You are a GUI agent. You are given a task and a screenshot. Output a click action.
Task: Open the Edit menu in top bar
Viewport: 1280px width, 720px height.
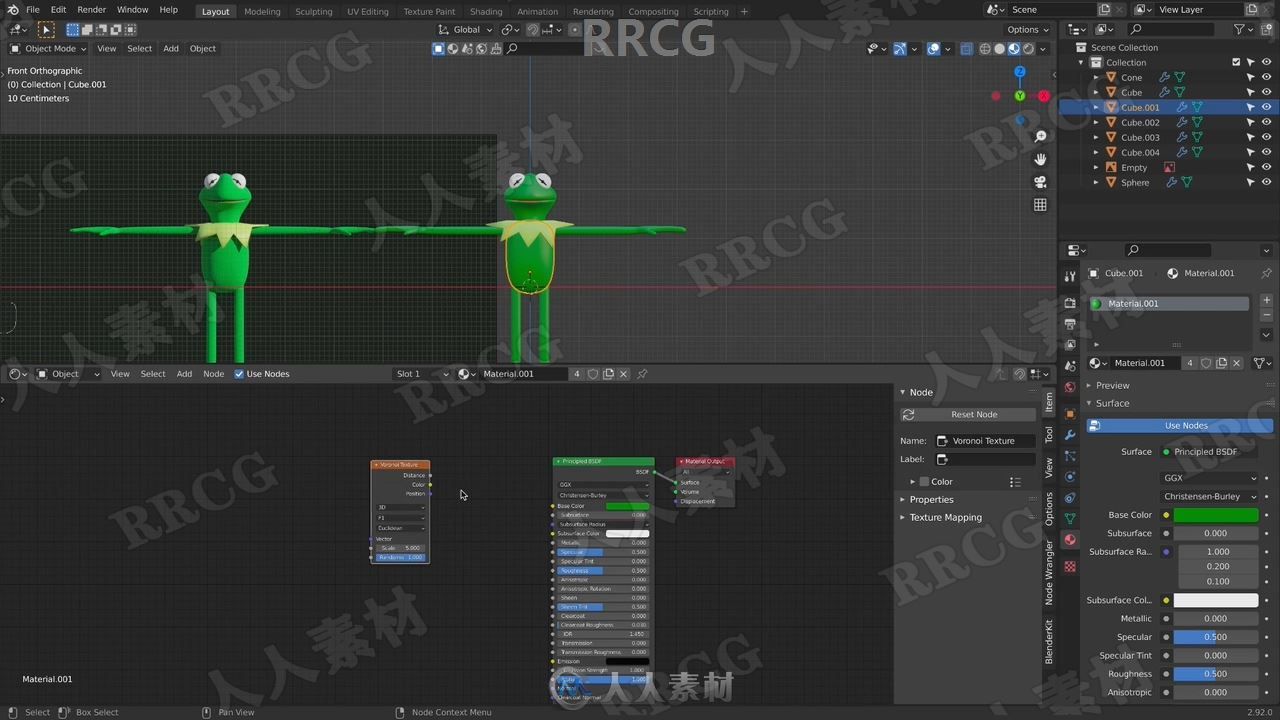[59, 10]
